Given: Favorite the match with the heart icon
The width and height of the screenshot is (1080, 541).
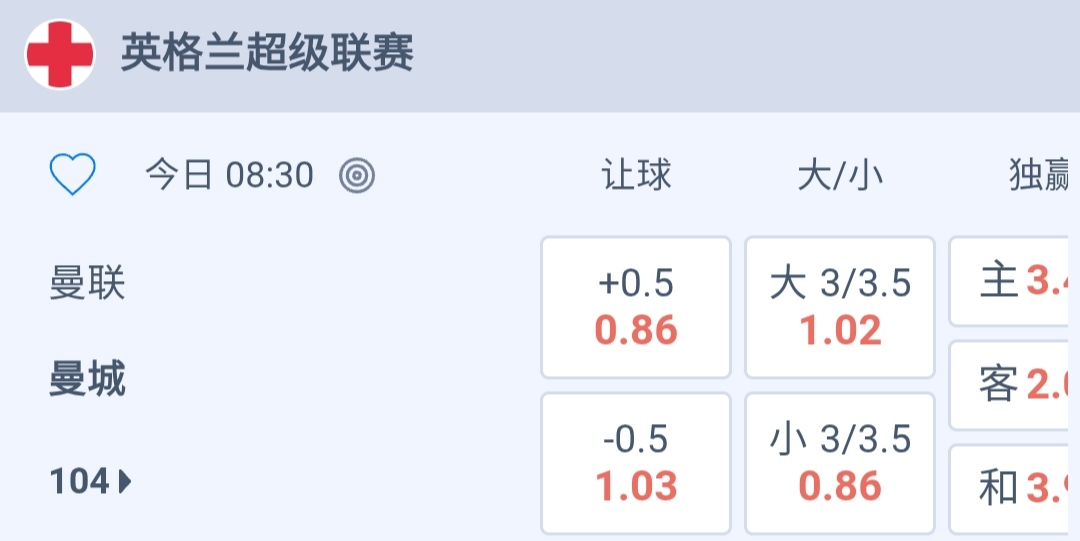Looking at the screenshot, I should (73, 176).
